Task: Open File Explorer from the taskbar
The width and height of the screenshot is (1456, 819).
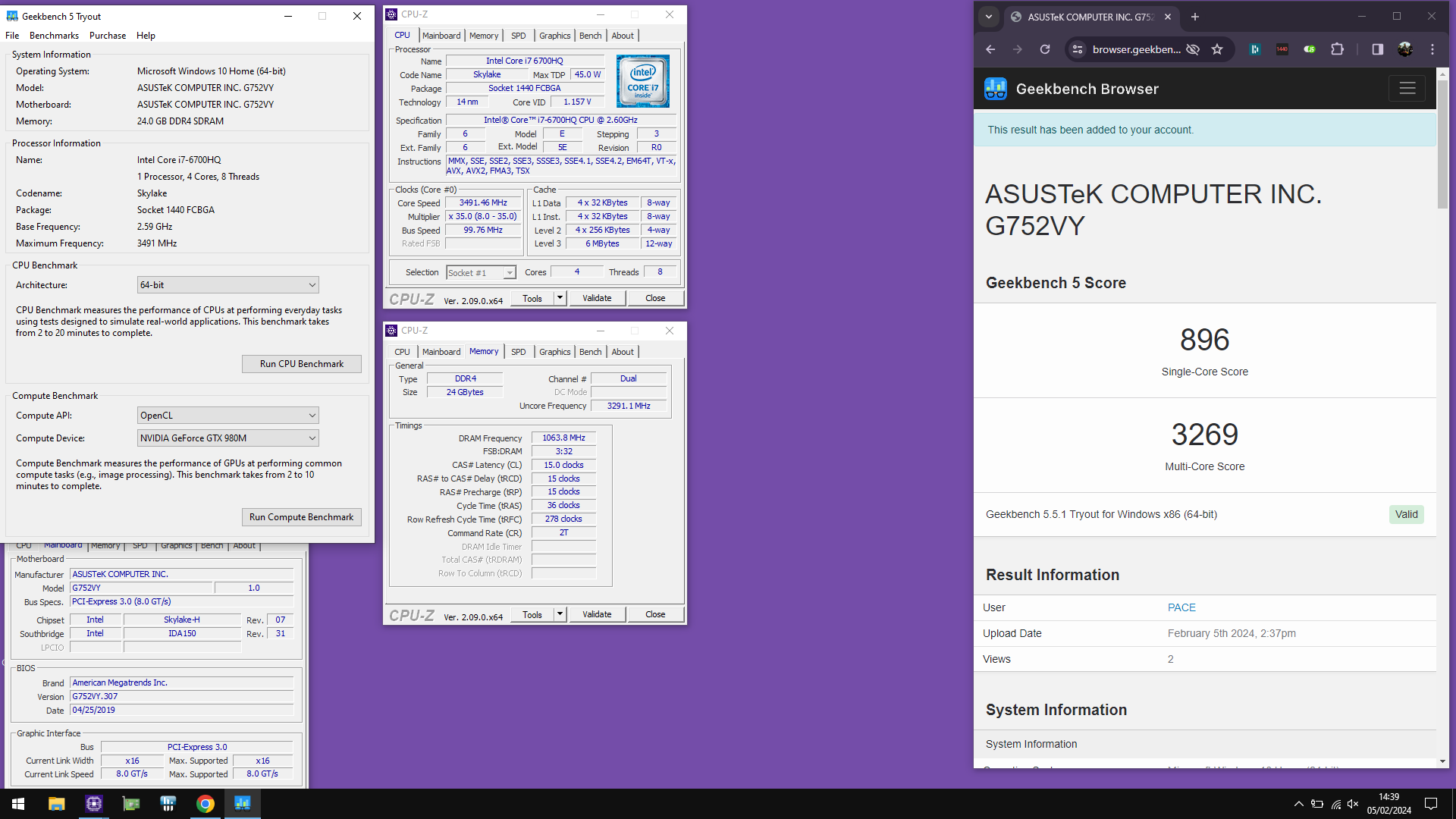Action: 56,804
